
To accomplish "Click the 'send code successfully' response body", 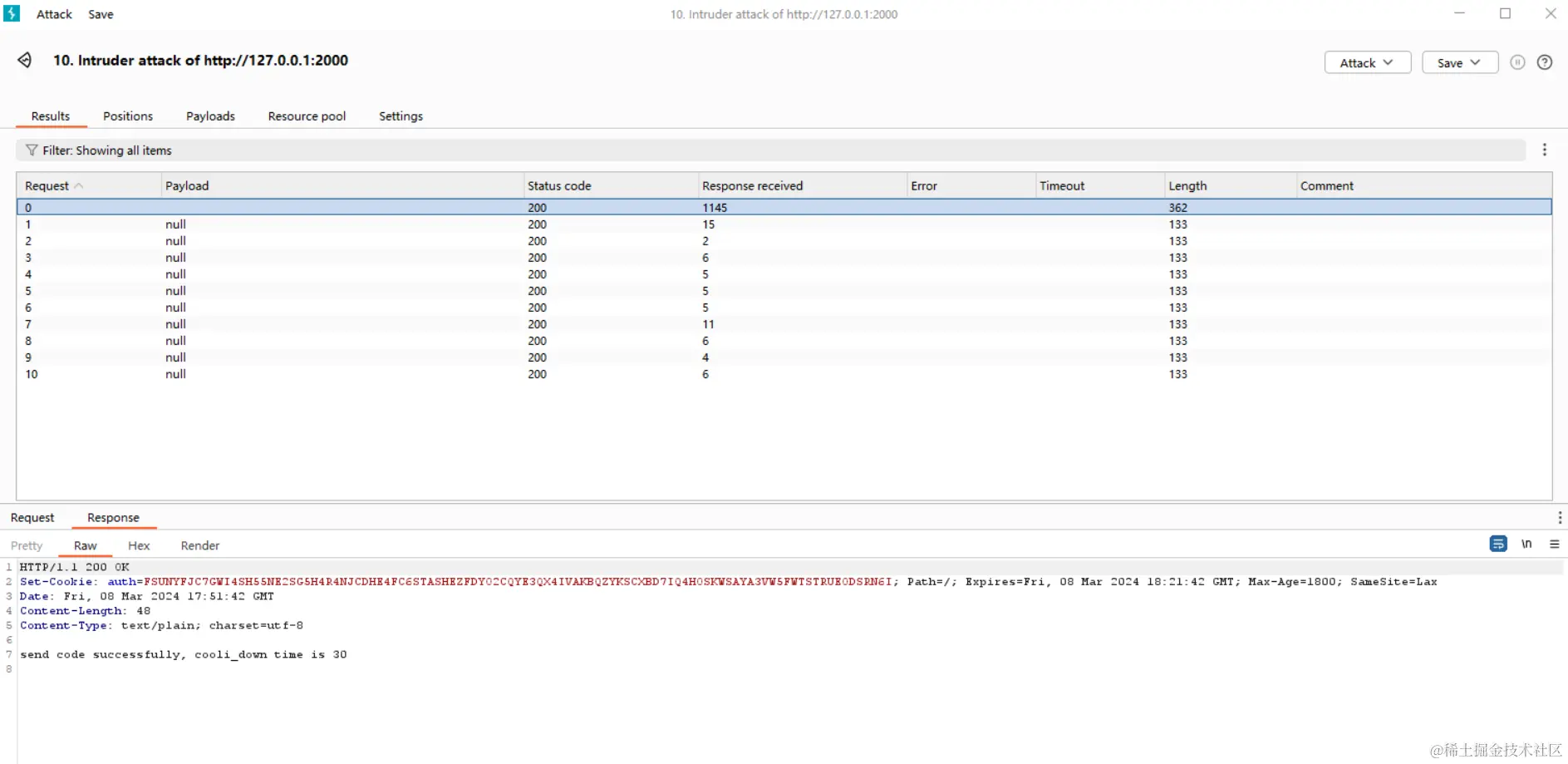I will click(x=183, y=654).
